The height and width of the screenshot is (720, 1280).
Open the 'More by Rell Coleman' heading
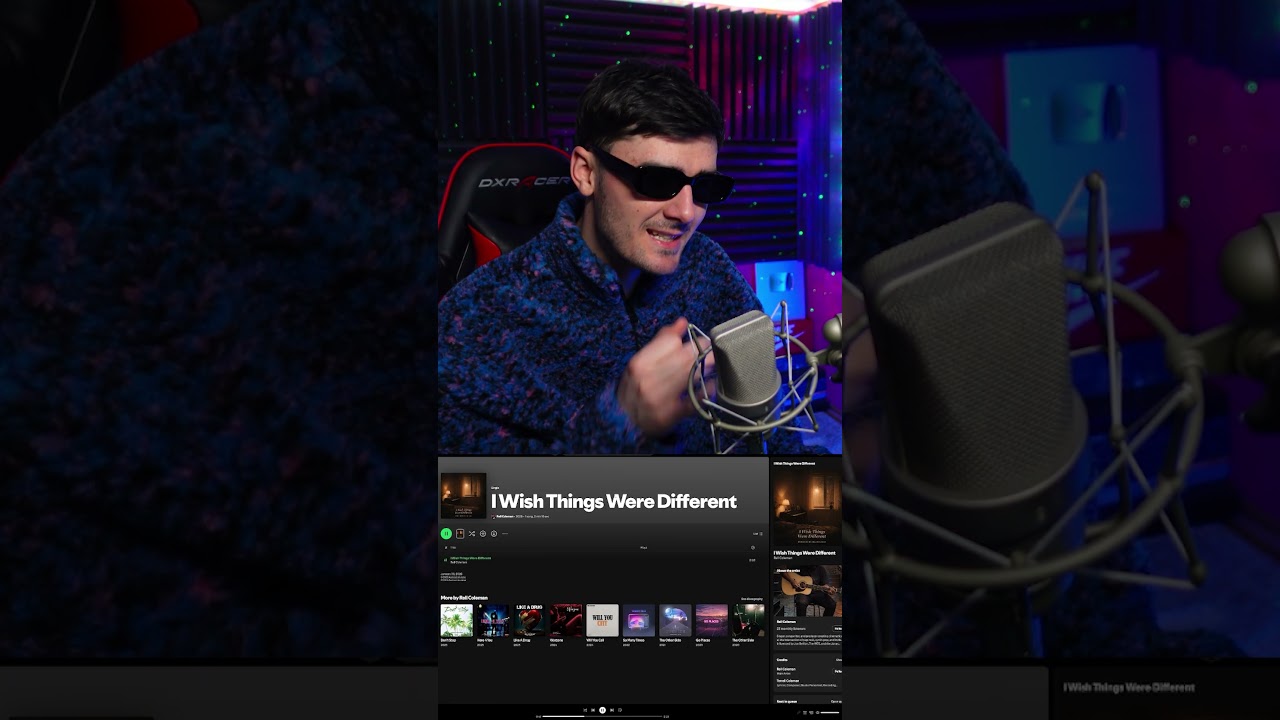[x=464, y=598]
